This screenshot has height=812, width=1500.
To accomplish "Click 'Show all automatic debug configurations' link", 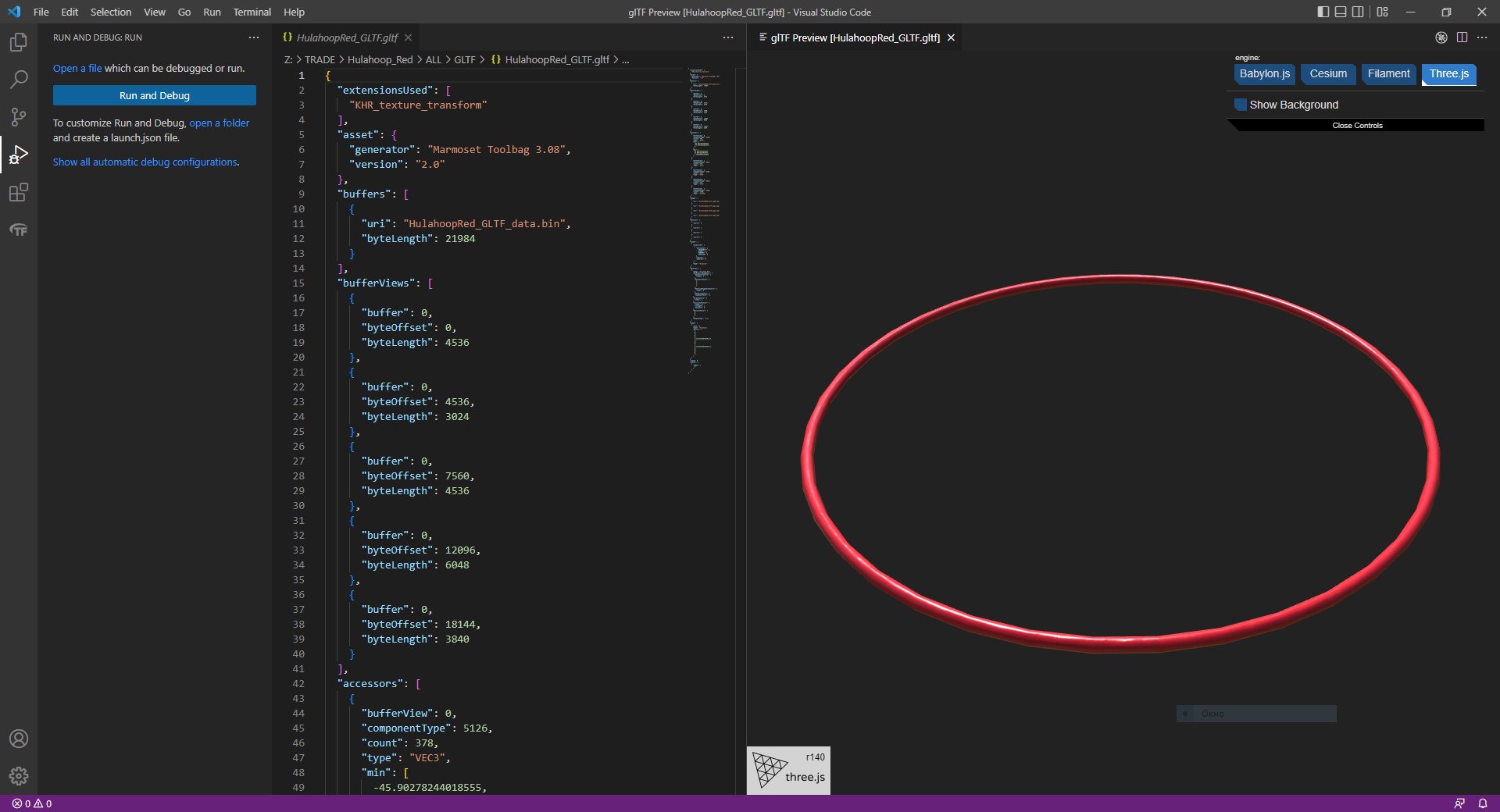I will click(x=145, y=162).
